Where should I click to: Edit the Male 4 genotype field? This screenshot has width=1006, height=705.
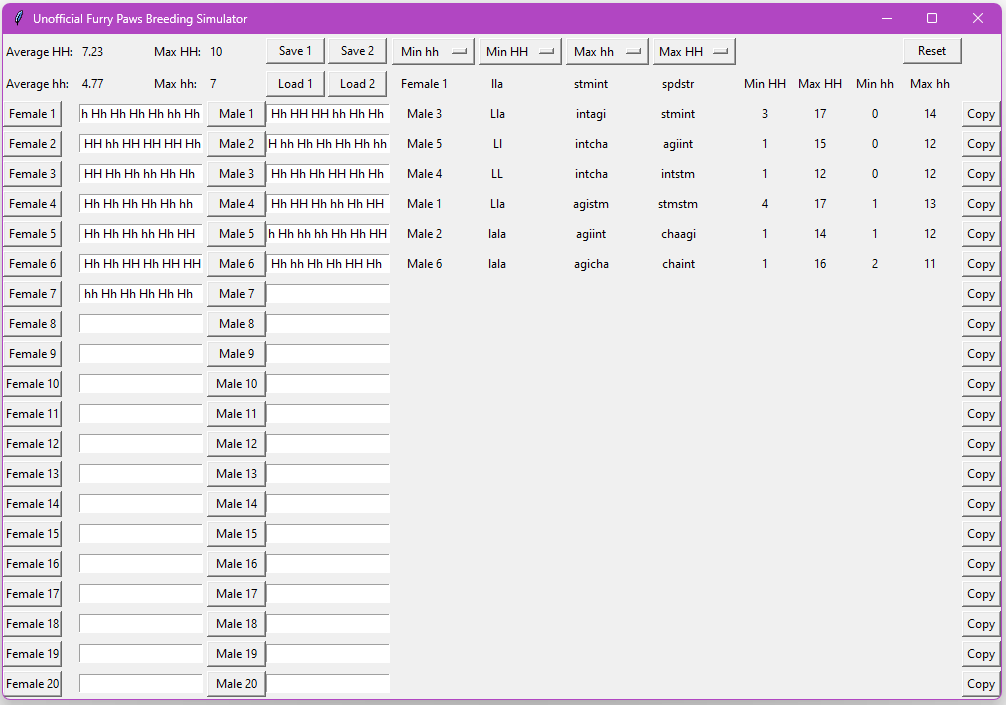pyautogui.click(x=328, y=204)
